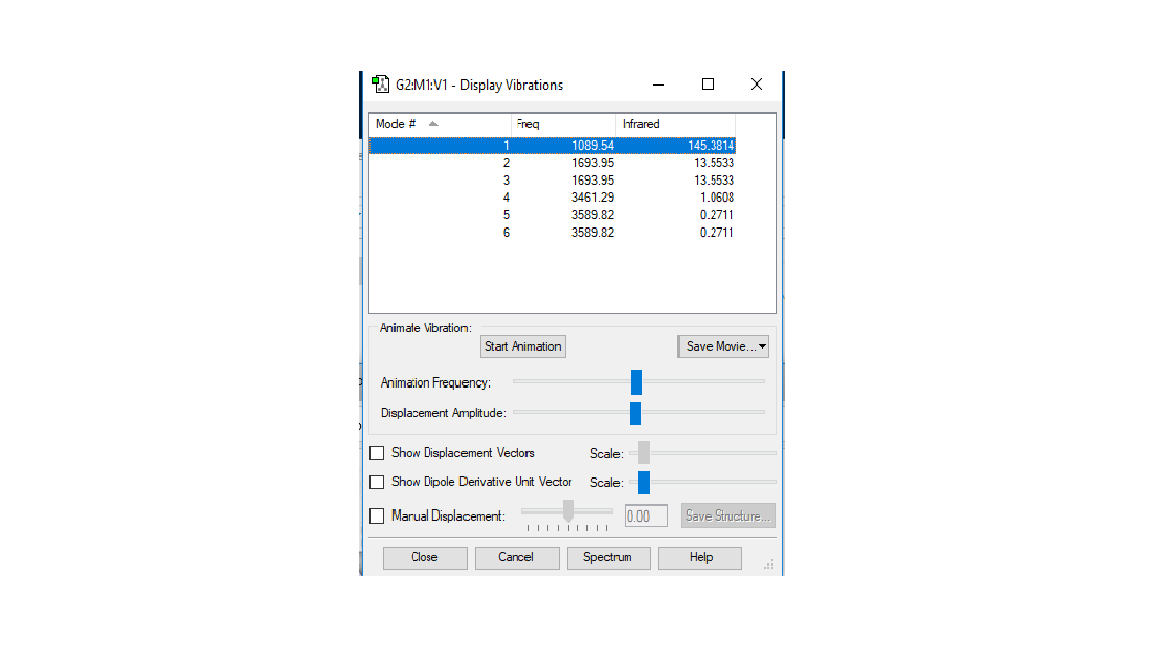Image resolution: width=1152 pixels, height=648 pixels.
Task: Select mode 4 with frequency 3461.29
Action: tap(552, 198)
